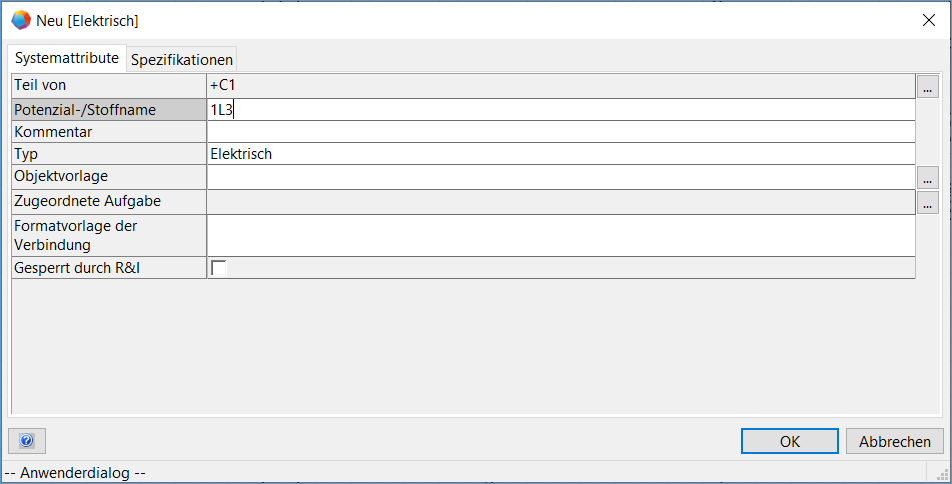Screen dimensions: 952x484
Task: Confirm the dialog with OK
Action: [789, 441]
